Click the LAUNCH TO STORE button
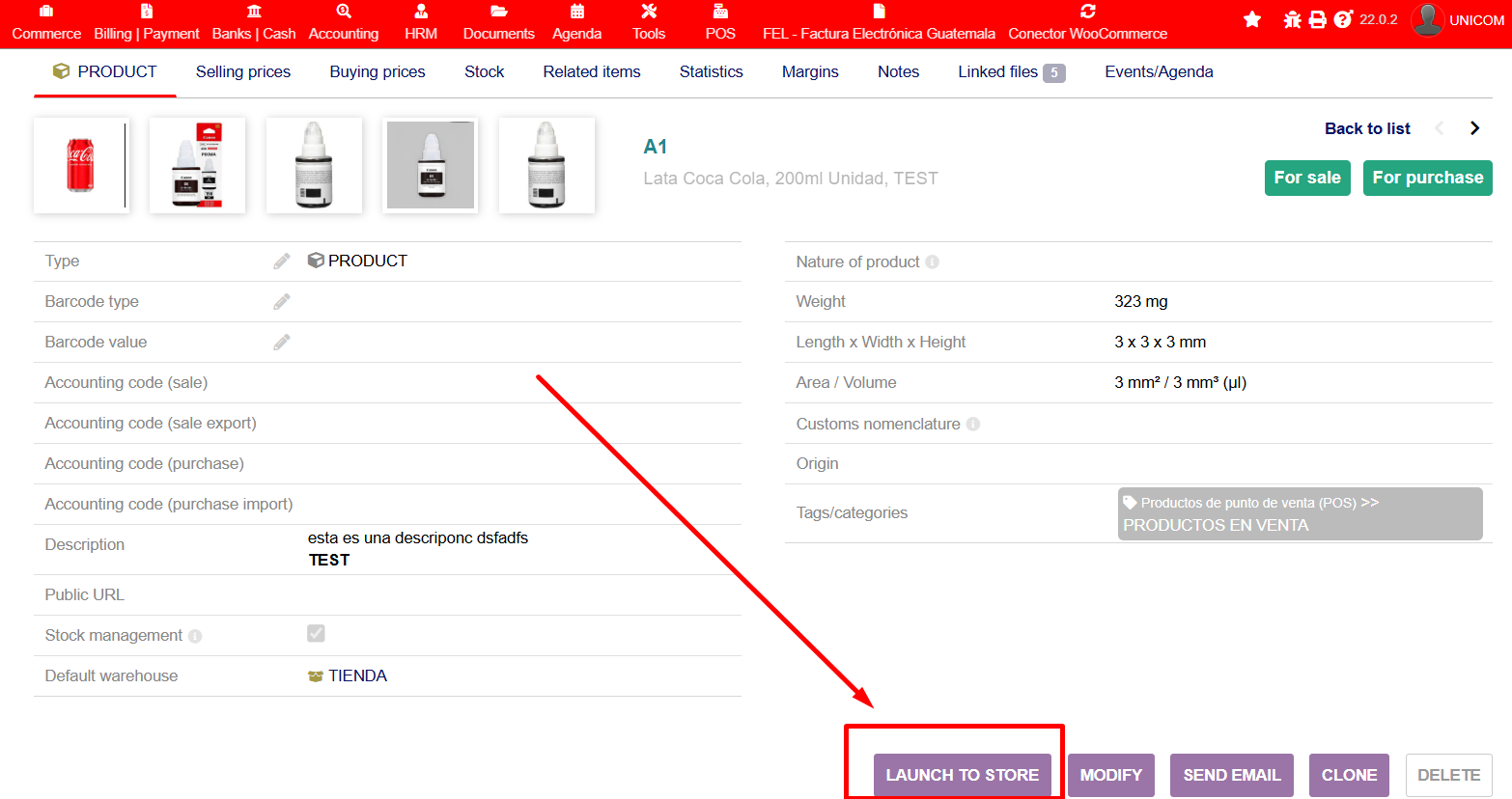The width and height of the screenshot is (1512, 799). [962, 775]
